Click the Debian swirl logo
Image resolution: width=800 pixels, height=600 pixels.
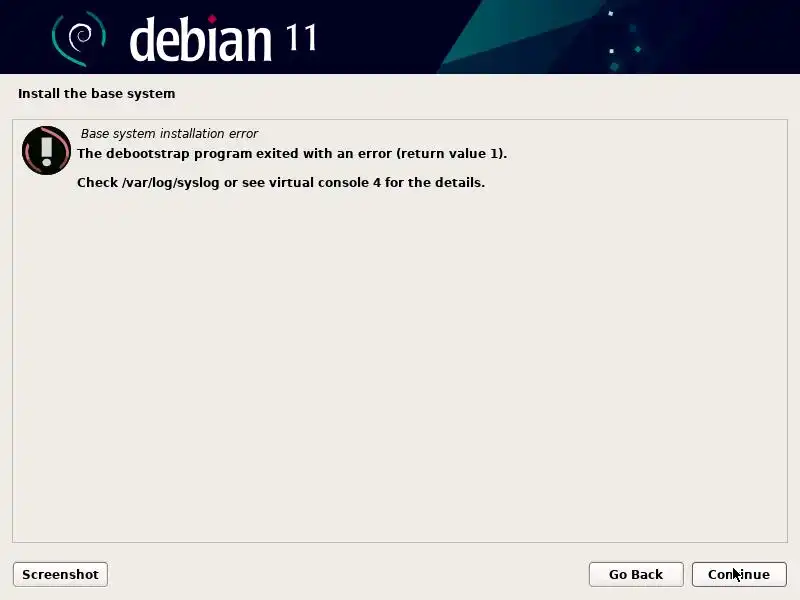pos(79,38)
